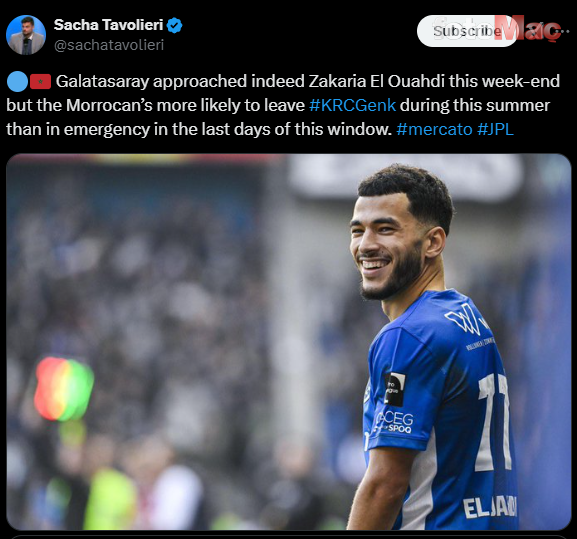This screenshot has width=577, height=539.
Task: Click the blue verified badge
Action: pos(174,25)
